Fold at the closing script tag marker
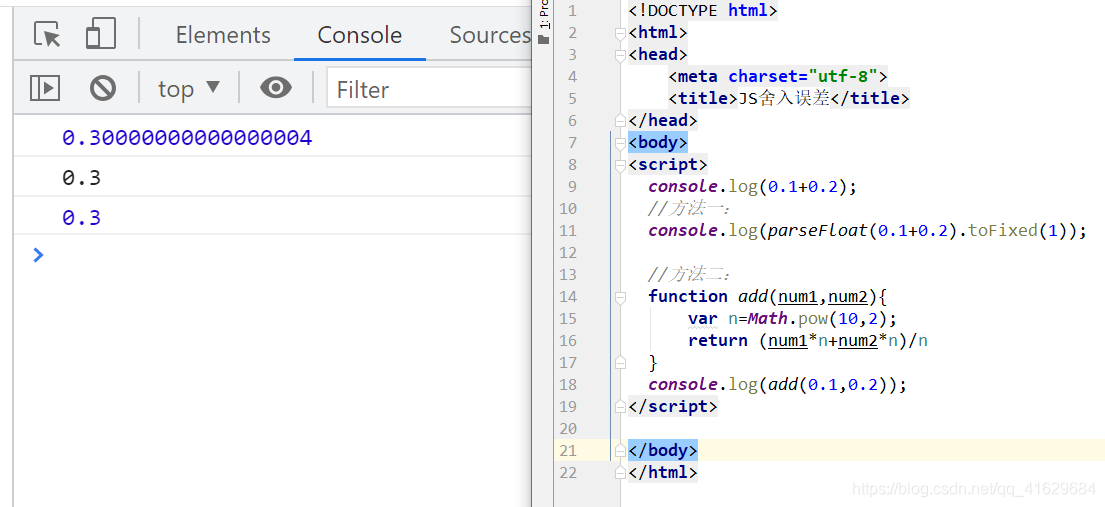The width and height of the screenshot is (1105, 507). (620, 406)
